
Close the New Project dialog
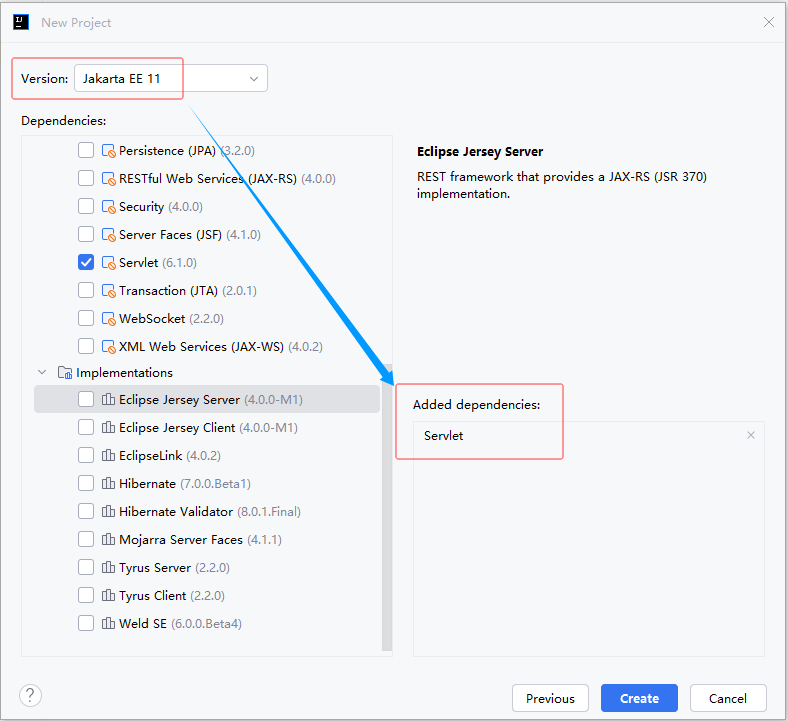pyautogui.click(x=768, y=22)
